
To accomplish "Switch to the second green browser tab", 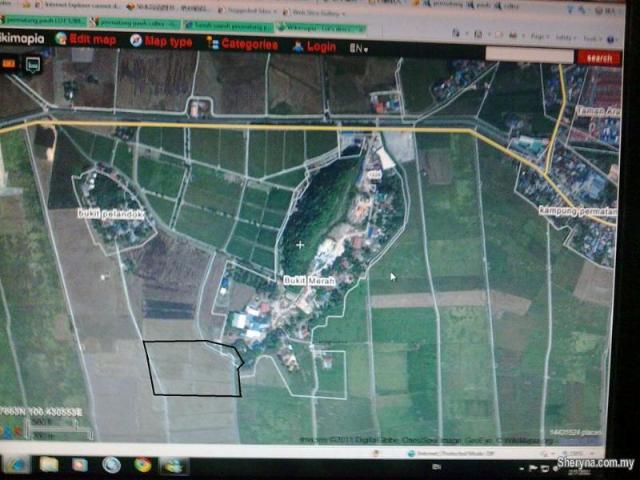I will tap(136, 23).
